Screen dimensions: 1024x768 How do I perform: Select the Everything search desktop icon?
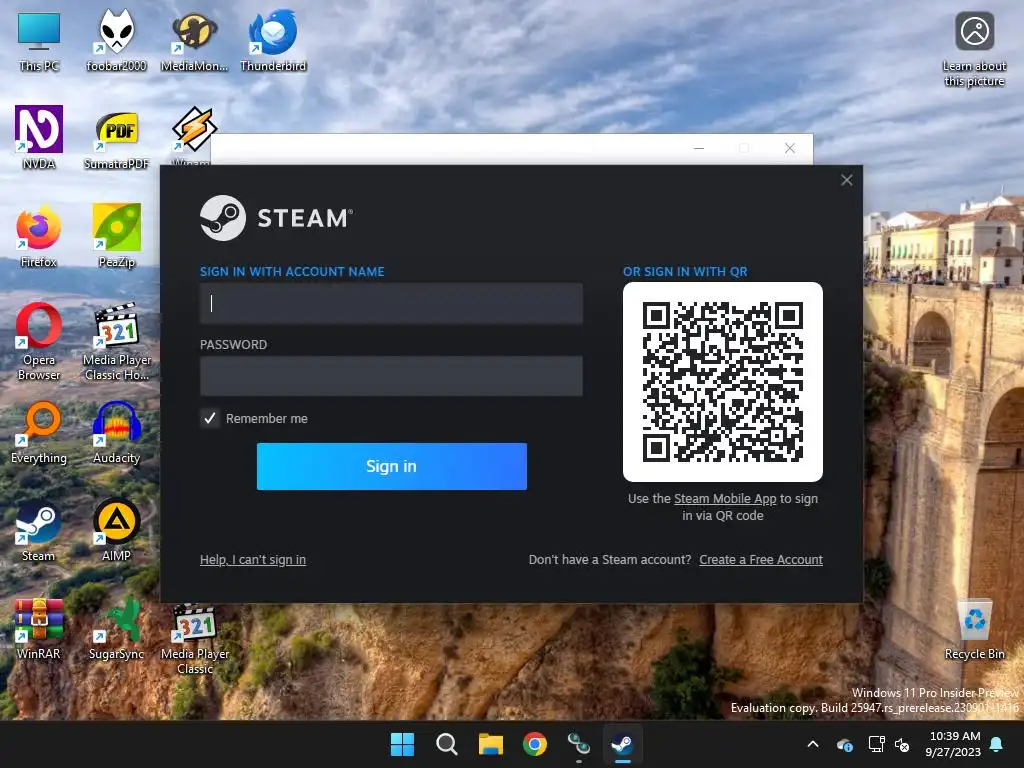click(39, 432)
